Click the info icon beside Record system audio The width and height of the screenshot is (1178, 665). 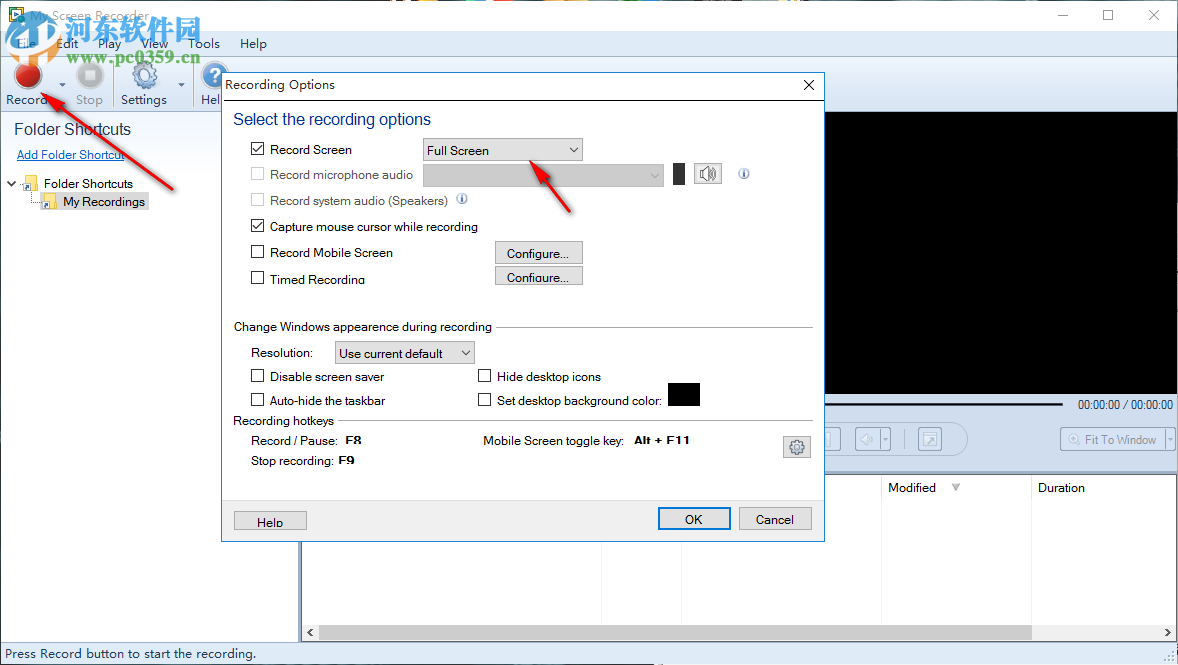coord(461,198)
